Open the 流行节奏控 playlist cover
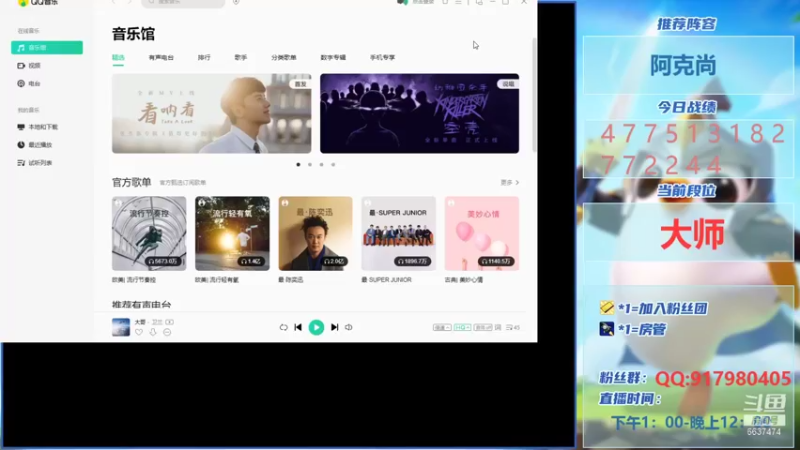 click(149, 234)
